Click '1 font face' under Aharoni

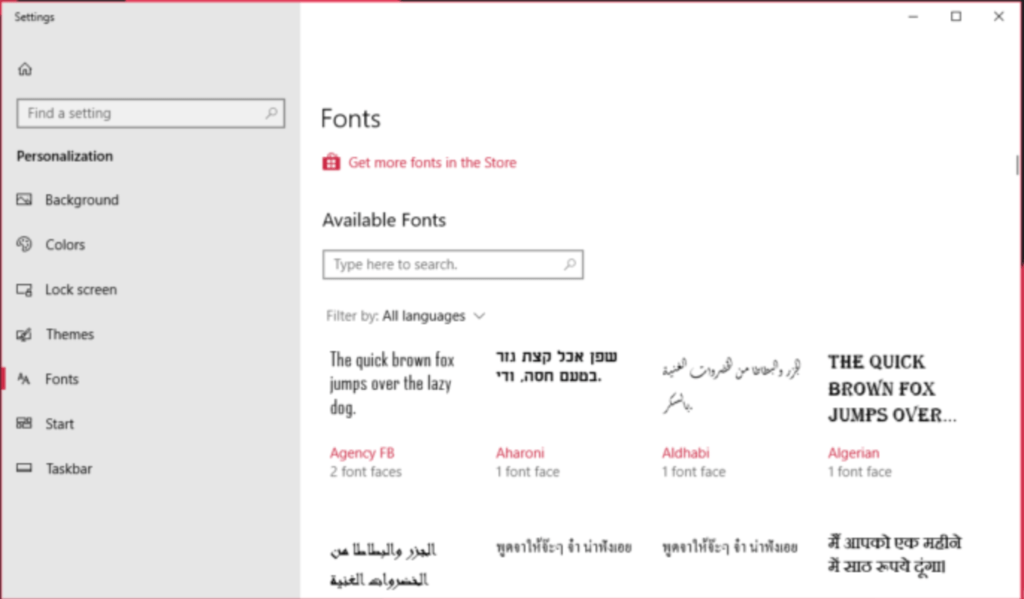528,472
